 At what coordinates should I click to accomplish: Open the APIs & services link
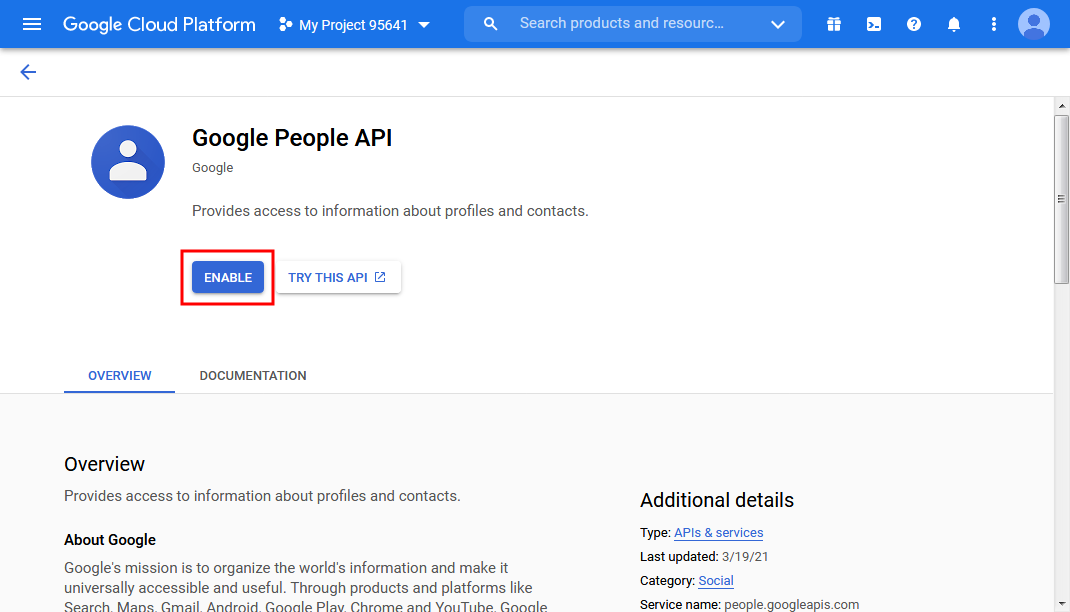click(x=719, y=533)
